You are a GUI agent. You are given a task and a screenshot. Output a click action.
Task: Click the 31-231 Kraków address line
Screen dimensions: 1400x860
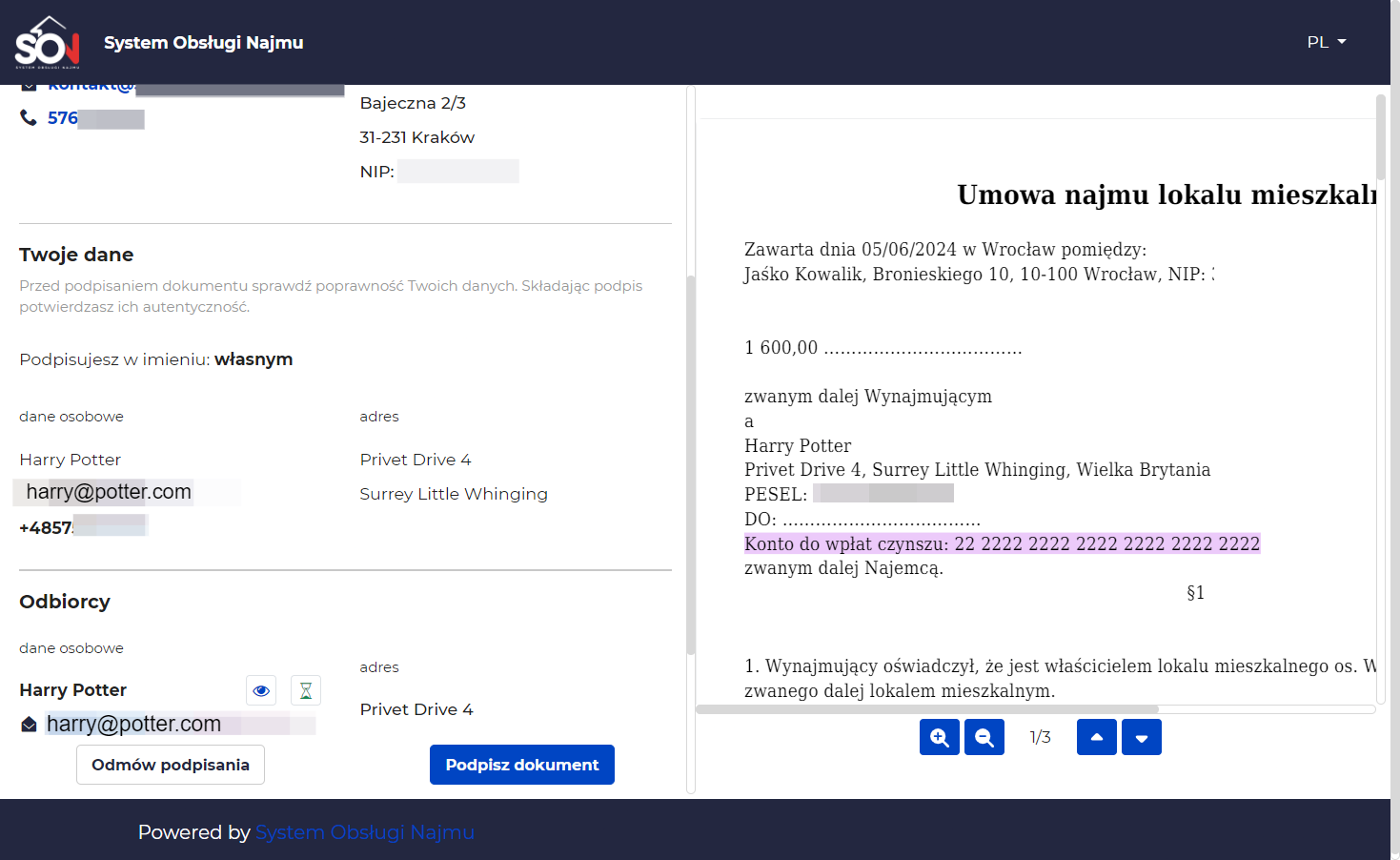pos(417,137)
